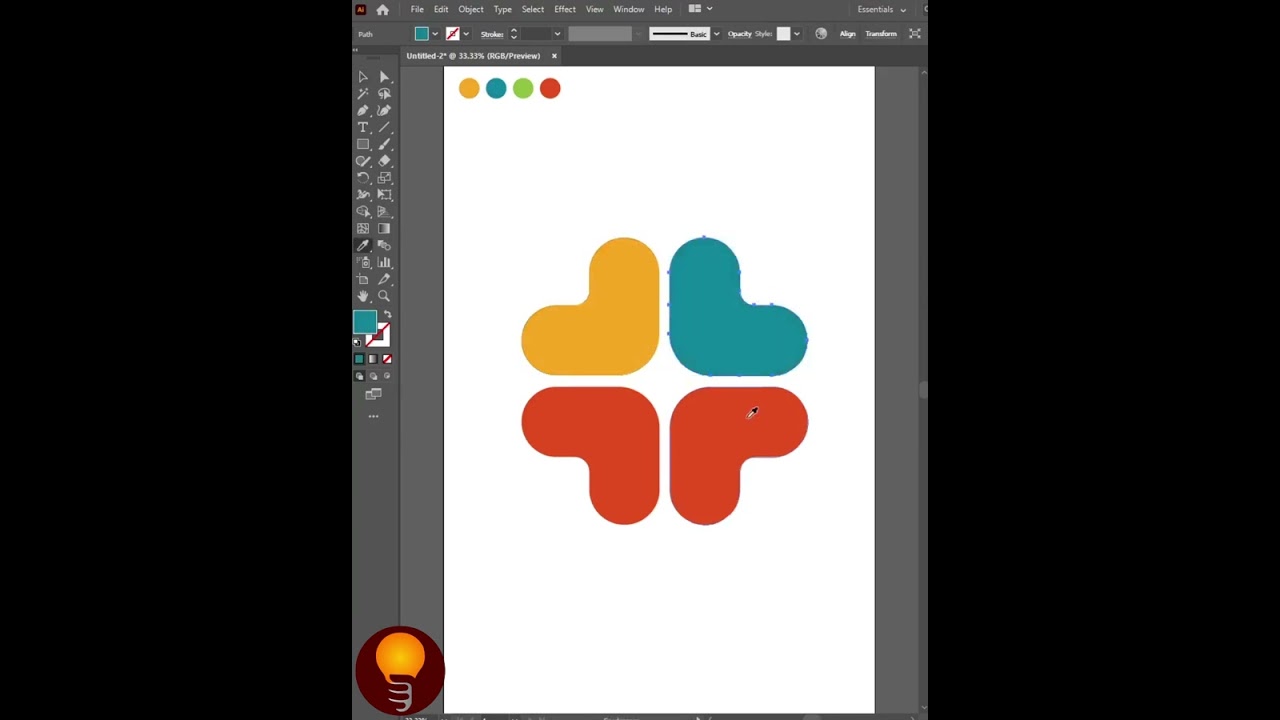Choose the Blend tool
This screenshot has height=720, width=1280.
pyautogui.click(x=384, y=246)
